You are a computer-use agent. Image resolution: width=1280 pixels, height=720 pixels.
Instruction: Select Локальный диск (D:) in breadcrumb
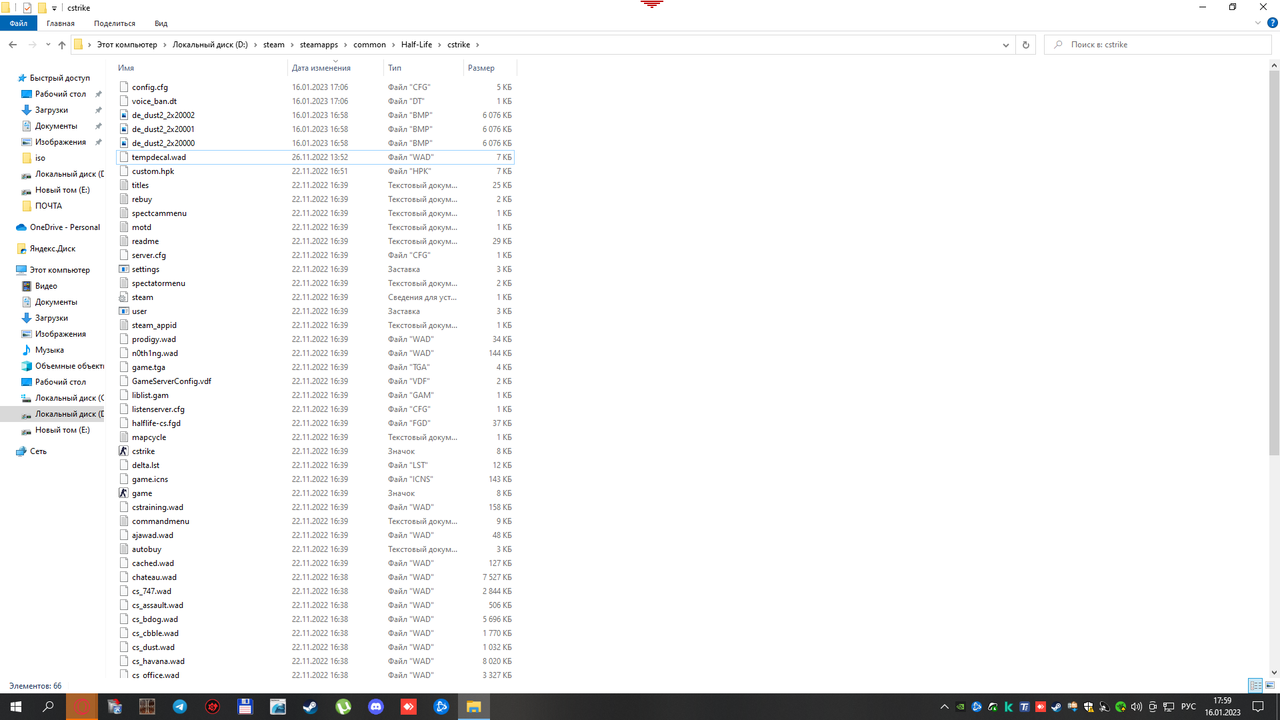210,45
